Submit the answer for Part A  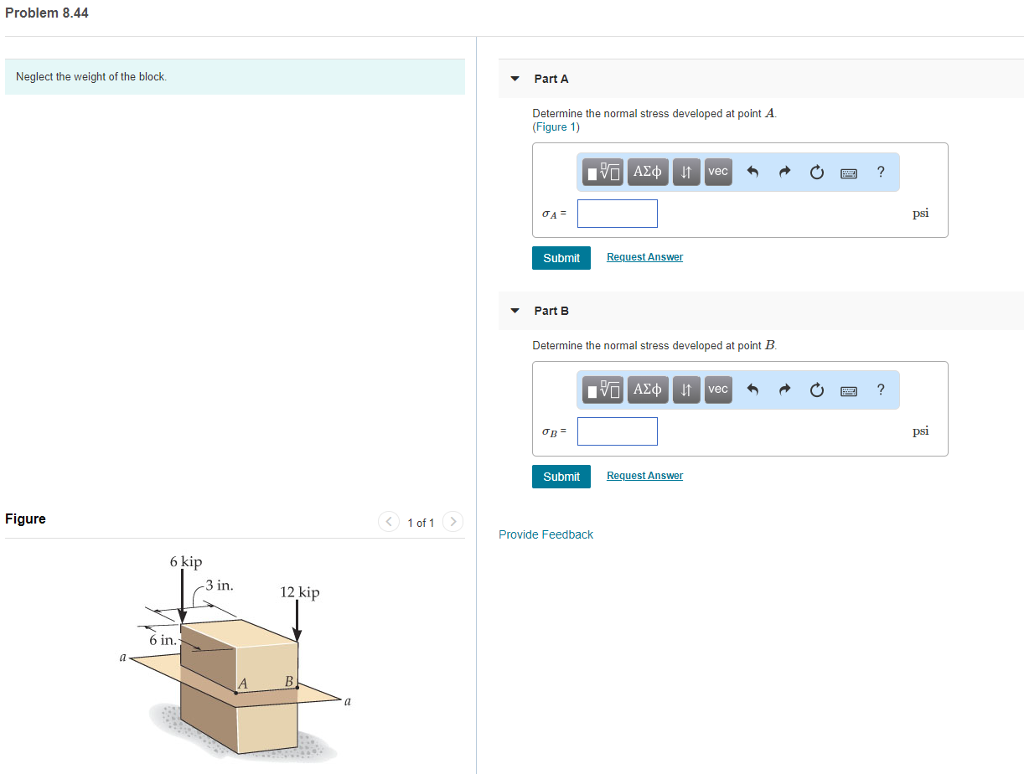tap(561, 257)
